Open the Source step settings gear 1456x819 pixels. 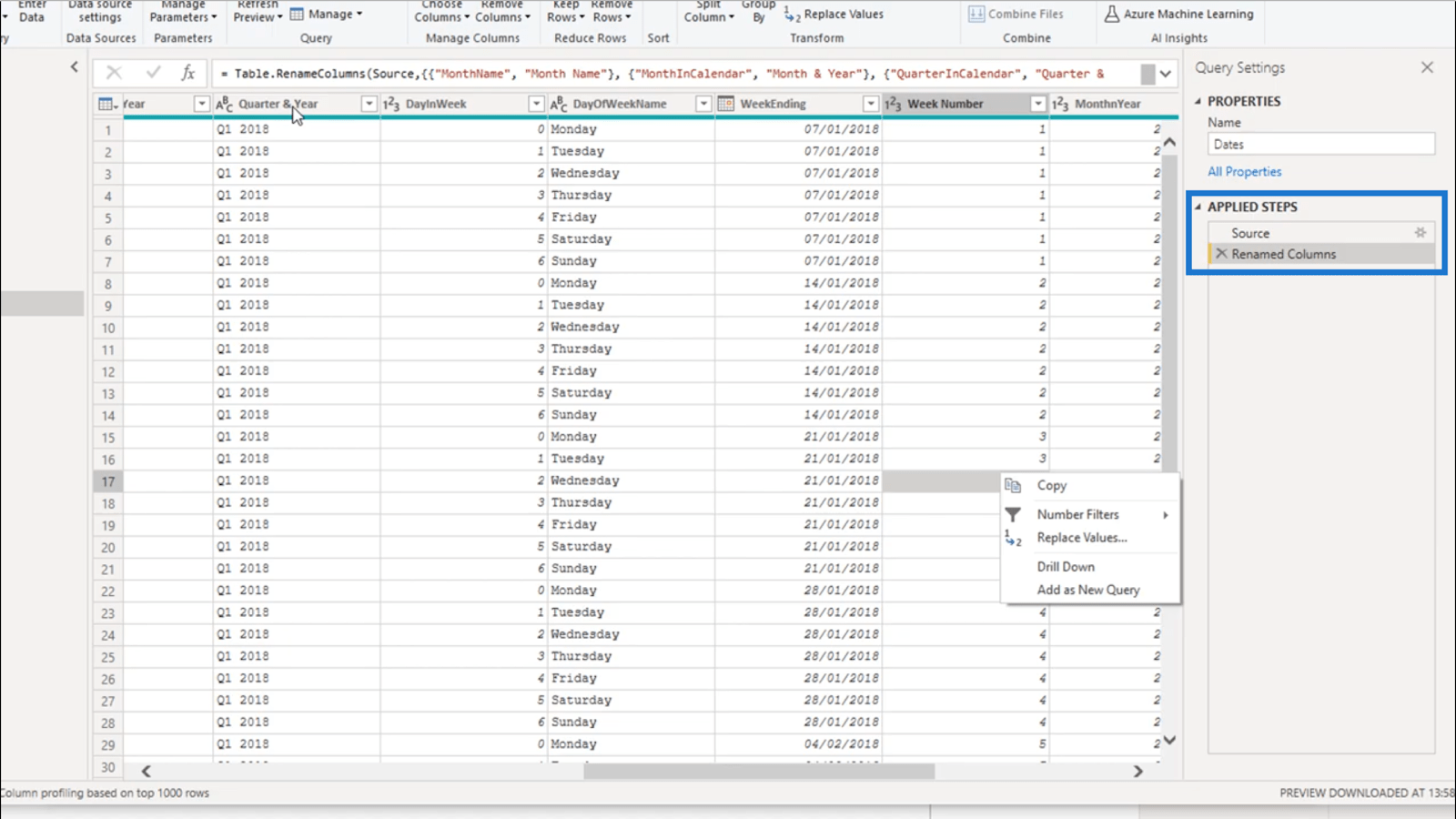point(1420,233)
